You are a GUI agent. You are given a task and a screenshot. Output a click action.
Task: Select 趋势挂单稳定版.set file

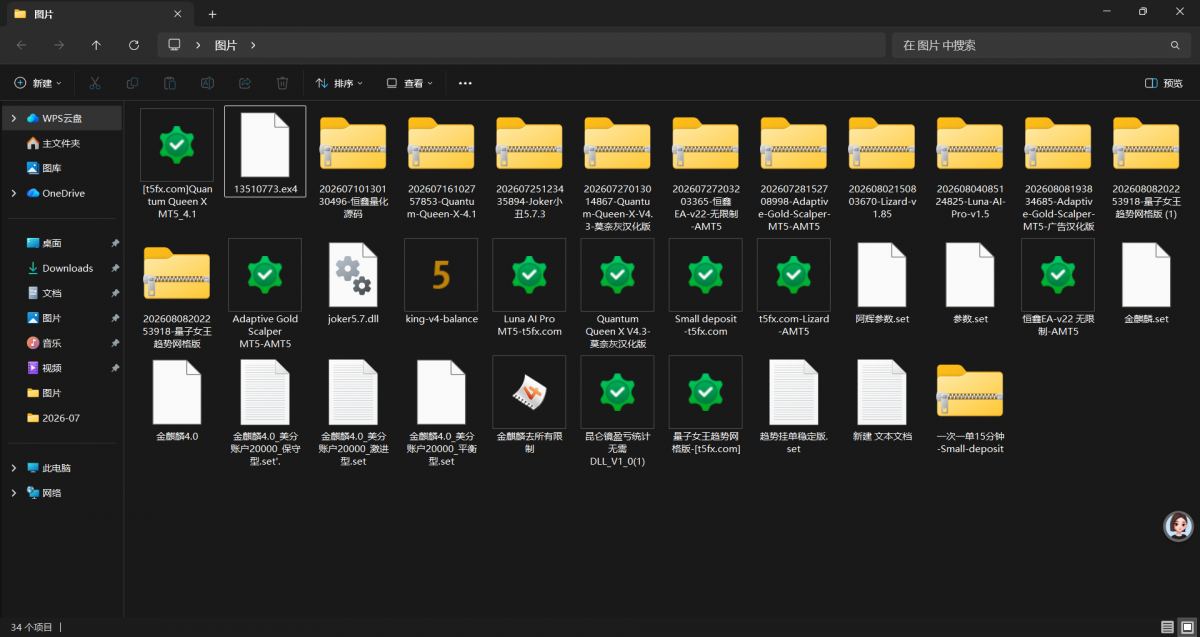794,405
